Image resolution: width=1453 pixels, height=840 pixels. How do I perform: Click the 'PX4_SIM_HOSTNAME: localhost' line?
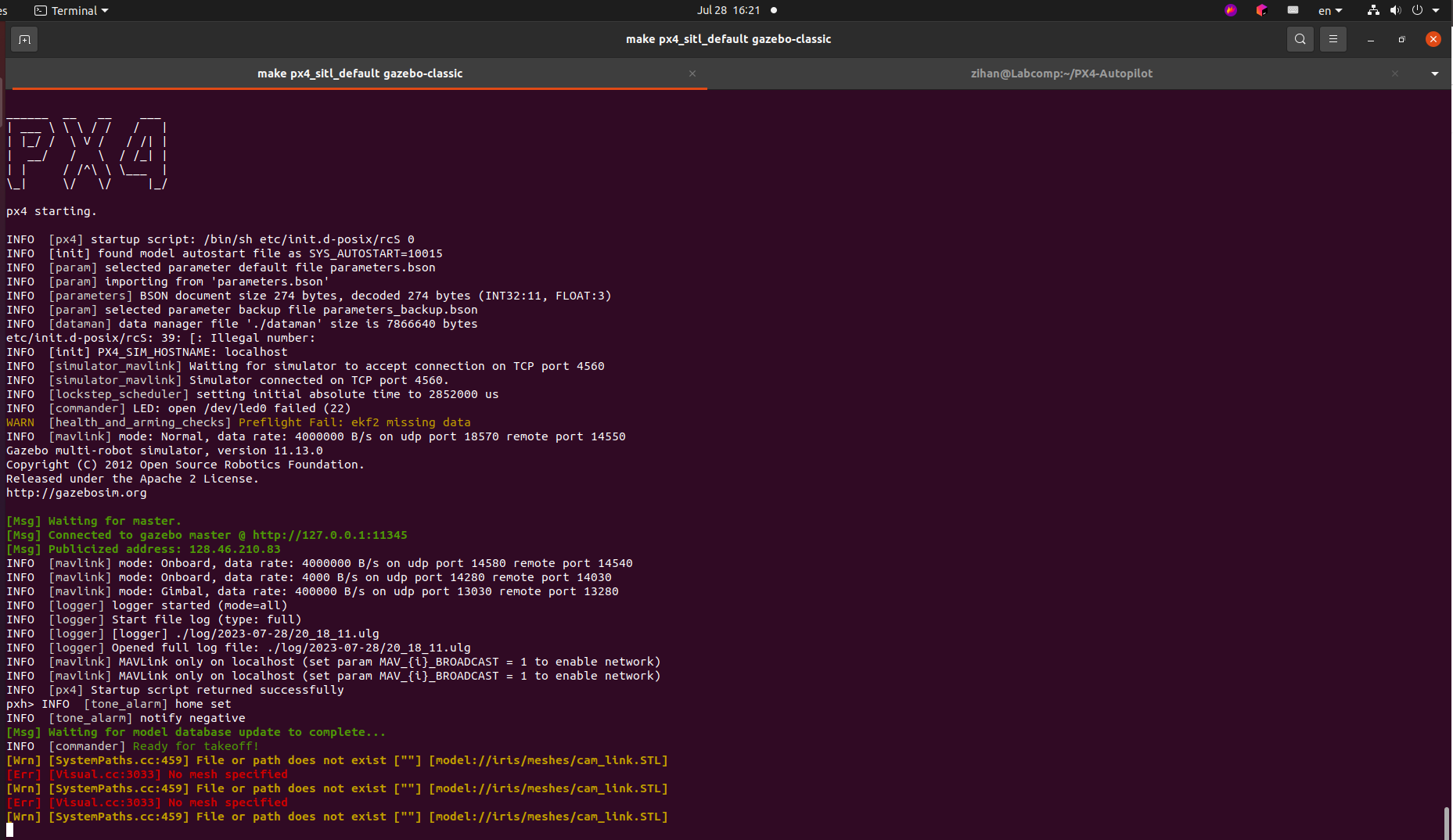pyautogui.click(x=147, y=352)
